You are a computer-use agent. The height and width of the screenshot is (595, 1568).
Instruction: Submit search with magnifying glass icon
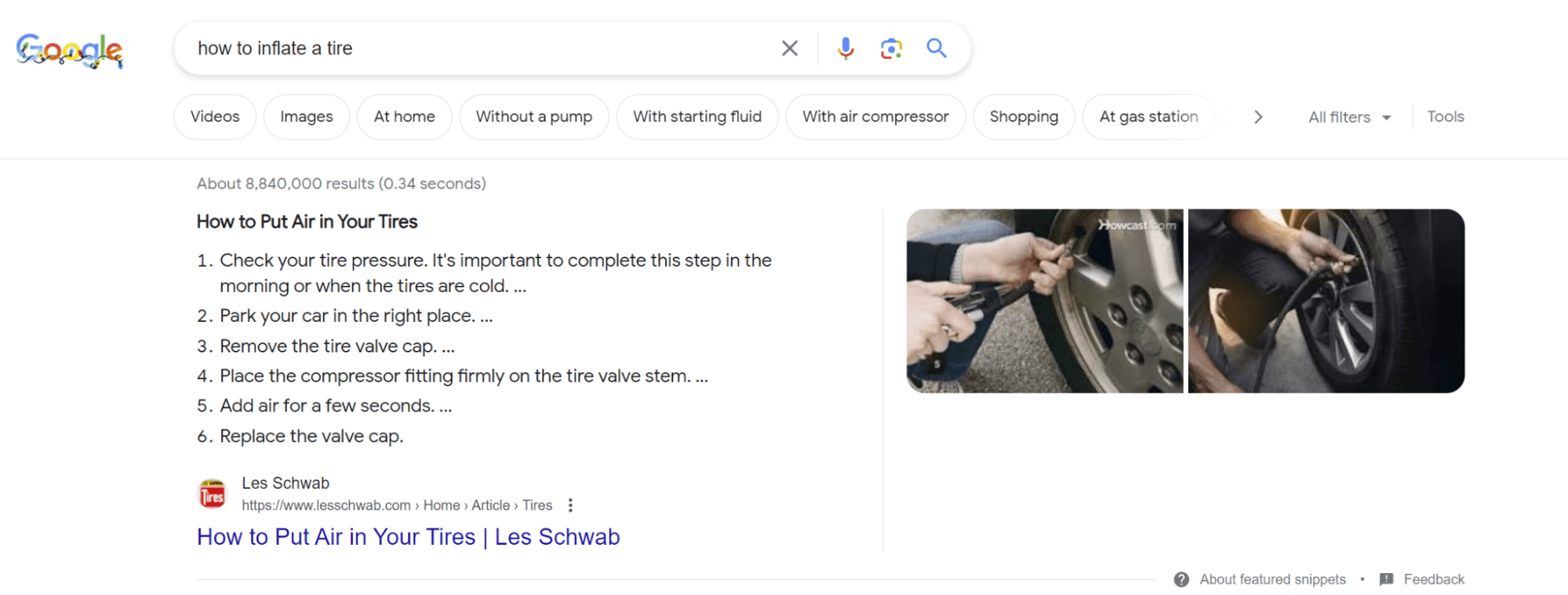[x=937, y=49]
